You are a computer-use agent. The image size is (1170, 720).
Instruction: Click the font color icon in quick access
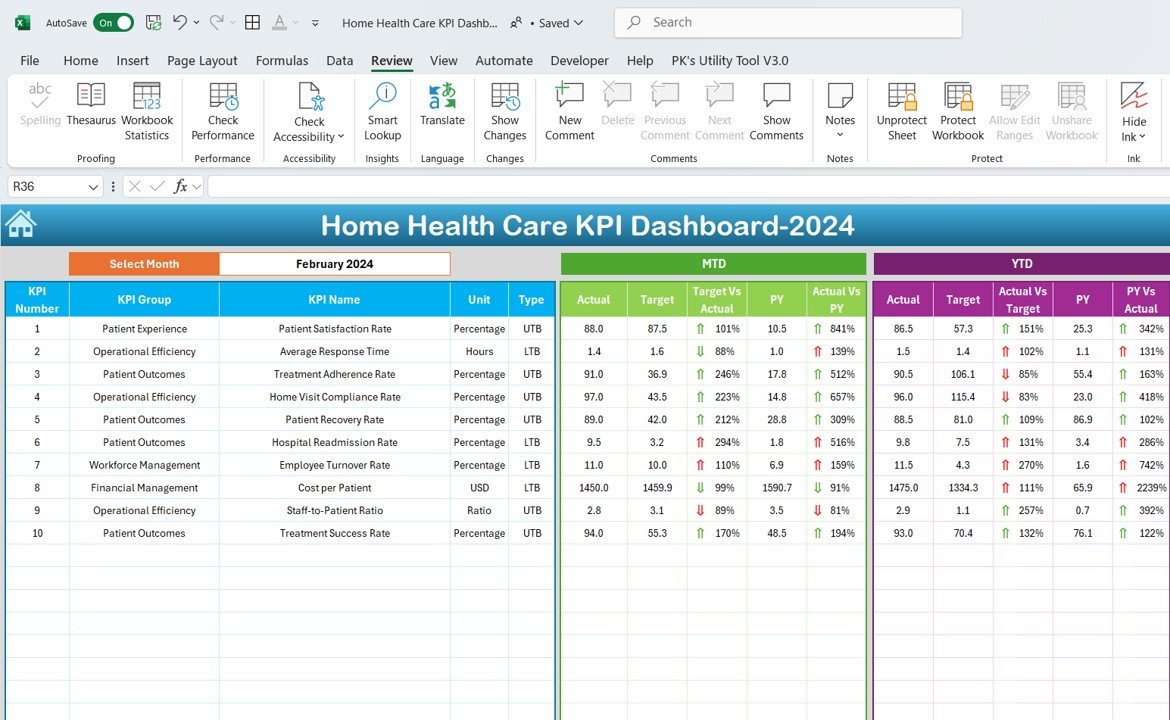pos(279,22)
